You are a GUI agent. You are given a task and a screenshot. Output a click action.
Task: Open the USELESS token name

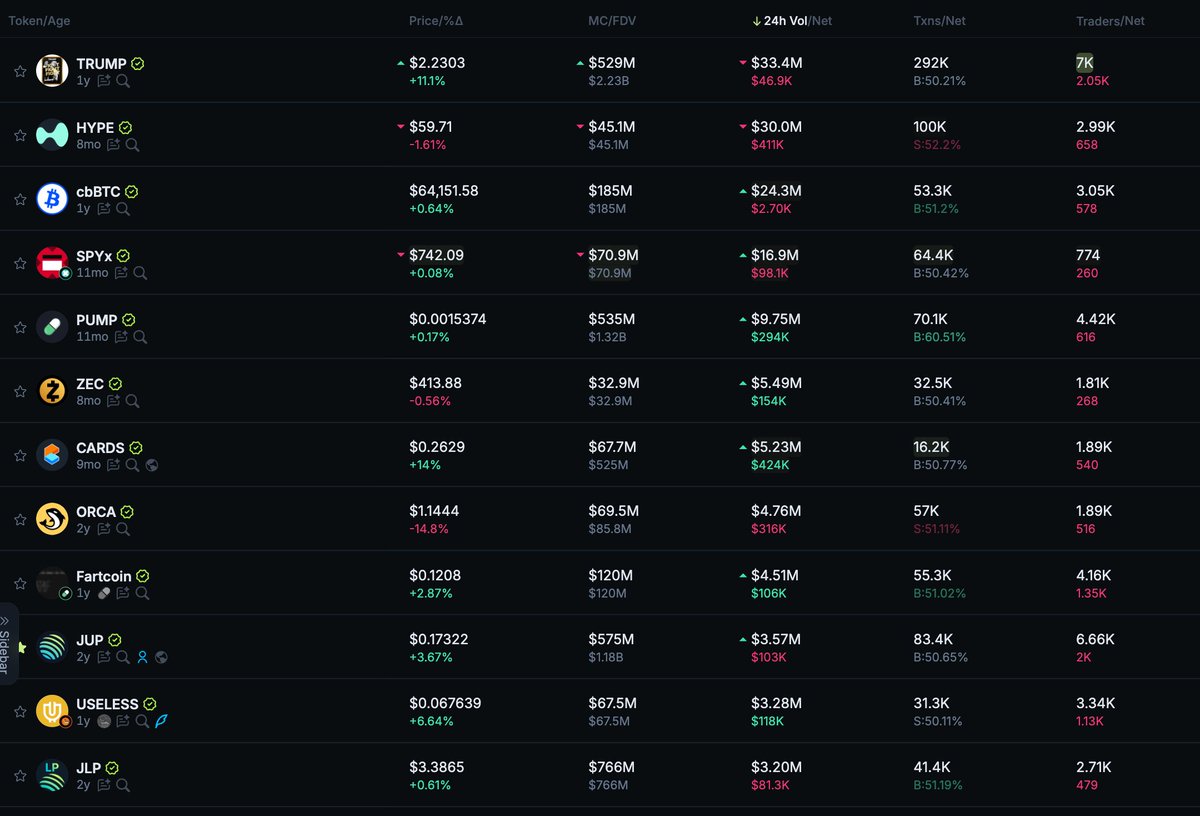pos(107,703)
